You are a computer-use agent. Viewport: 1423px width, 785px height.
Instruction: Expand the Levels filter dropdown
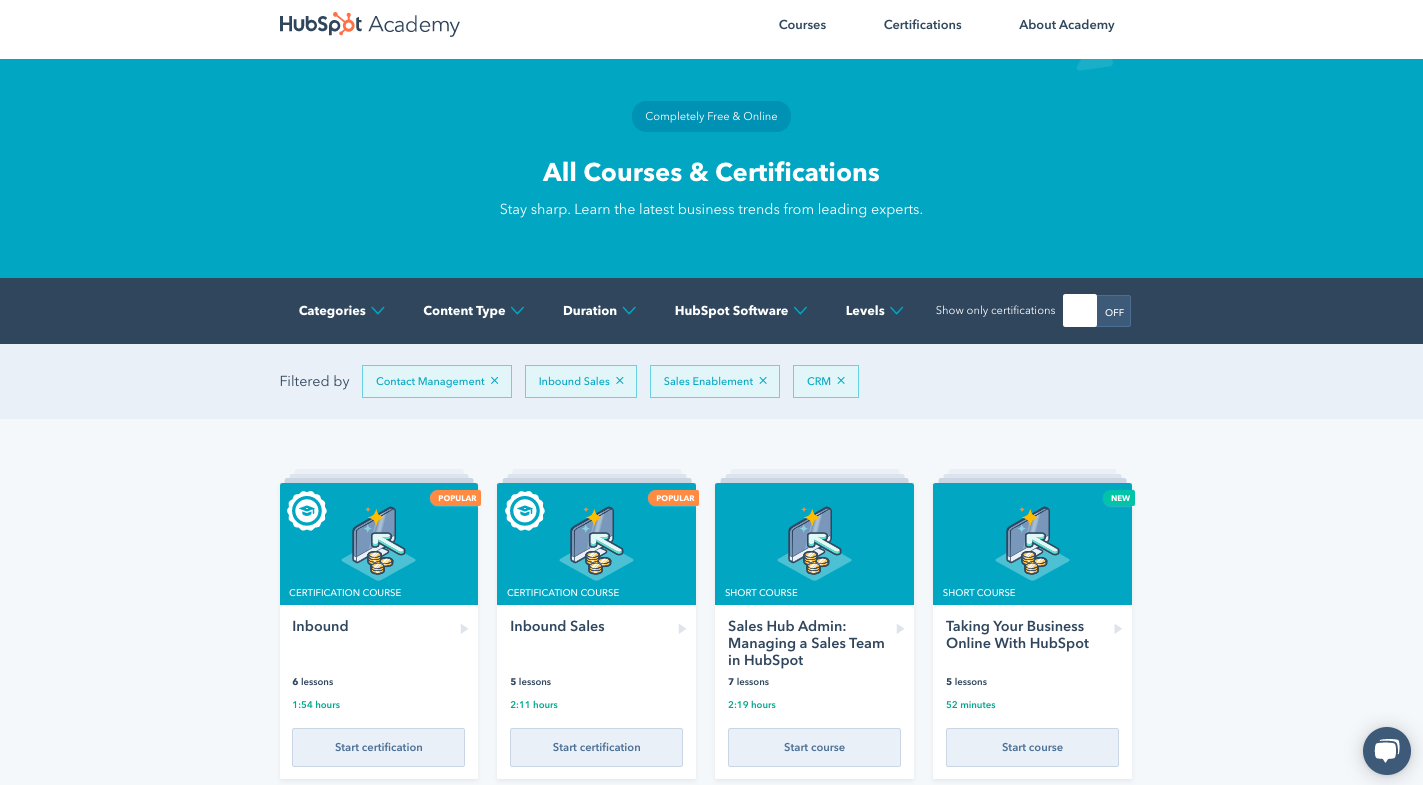(874, 311)
